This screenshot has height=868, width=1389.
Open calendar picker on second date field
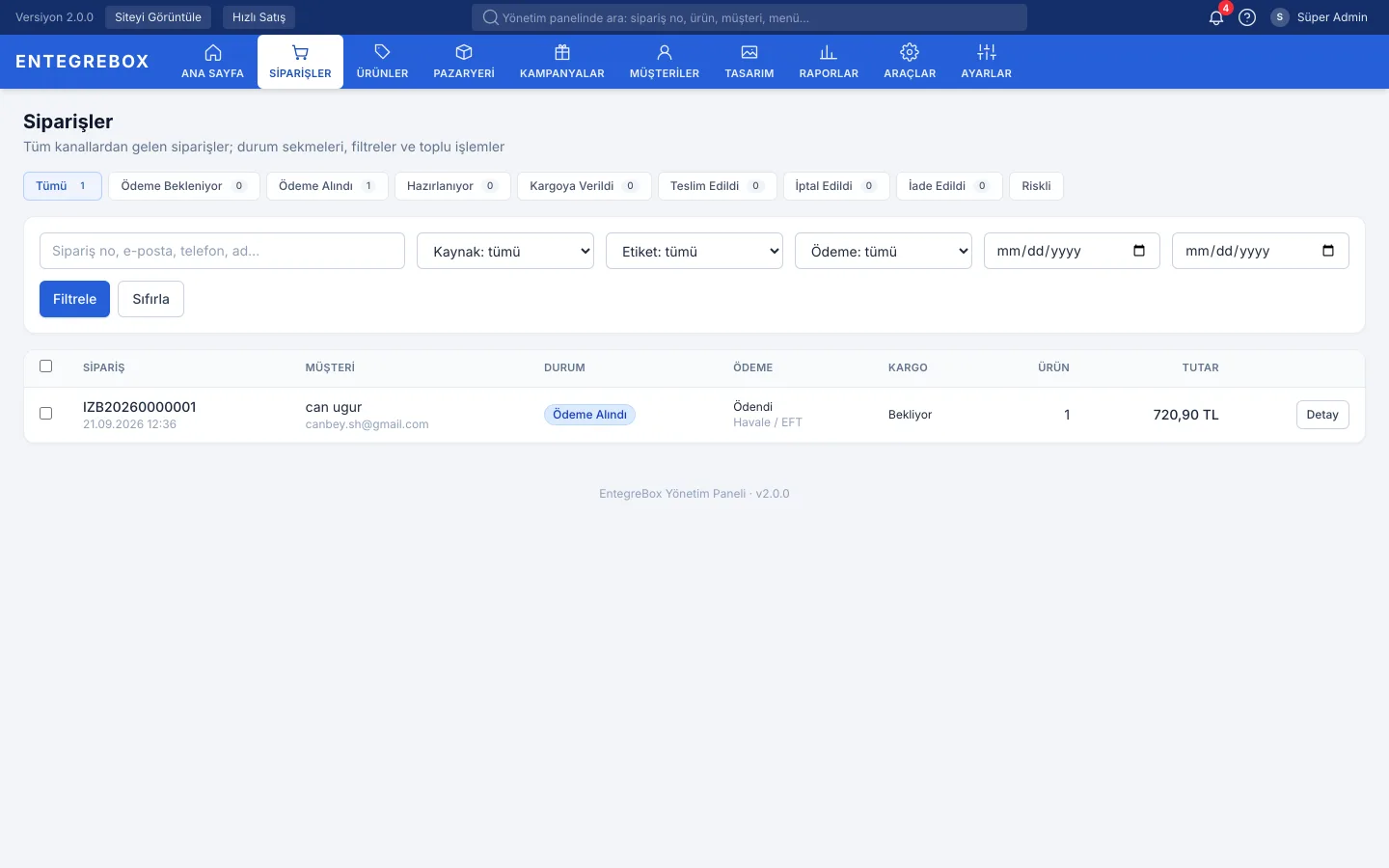[x=1328, y=251]
